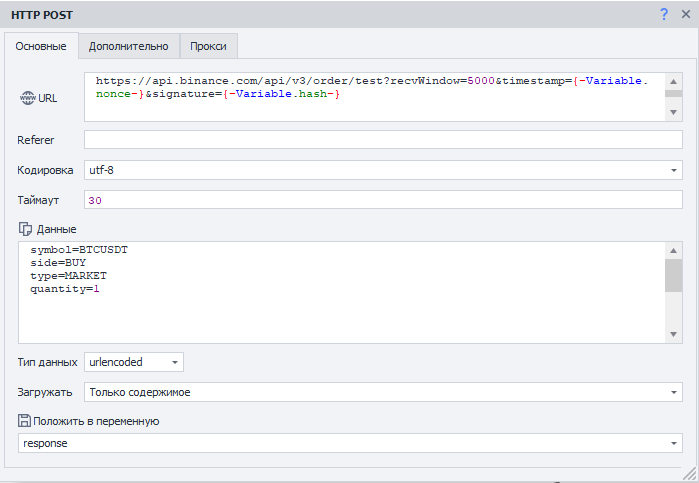Screen dimensions: 699x483
Task: Expand the Тип данных urlencoded dropdown
Action: pyautogui.click(x=175, y=362)
